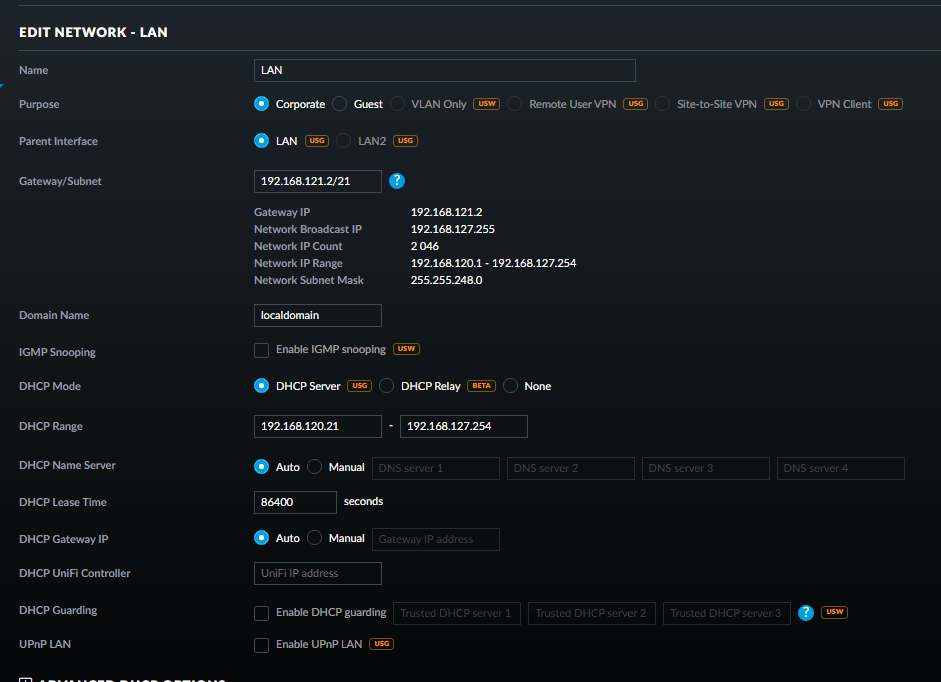
Task: Select Corporate purpose
Action: [x=261, y=104]
